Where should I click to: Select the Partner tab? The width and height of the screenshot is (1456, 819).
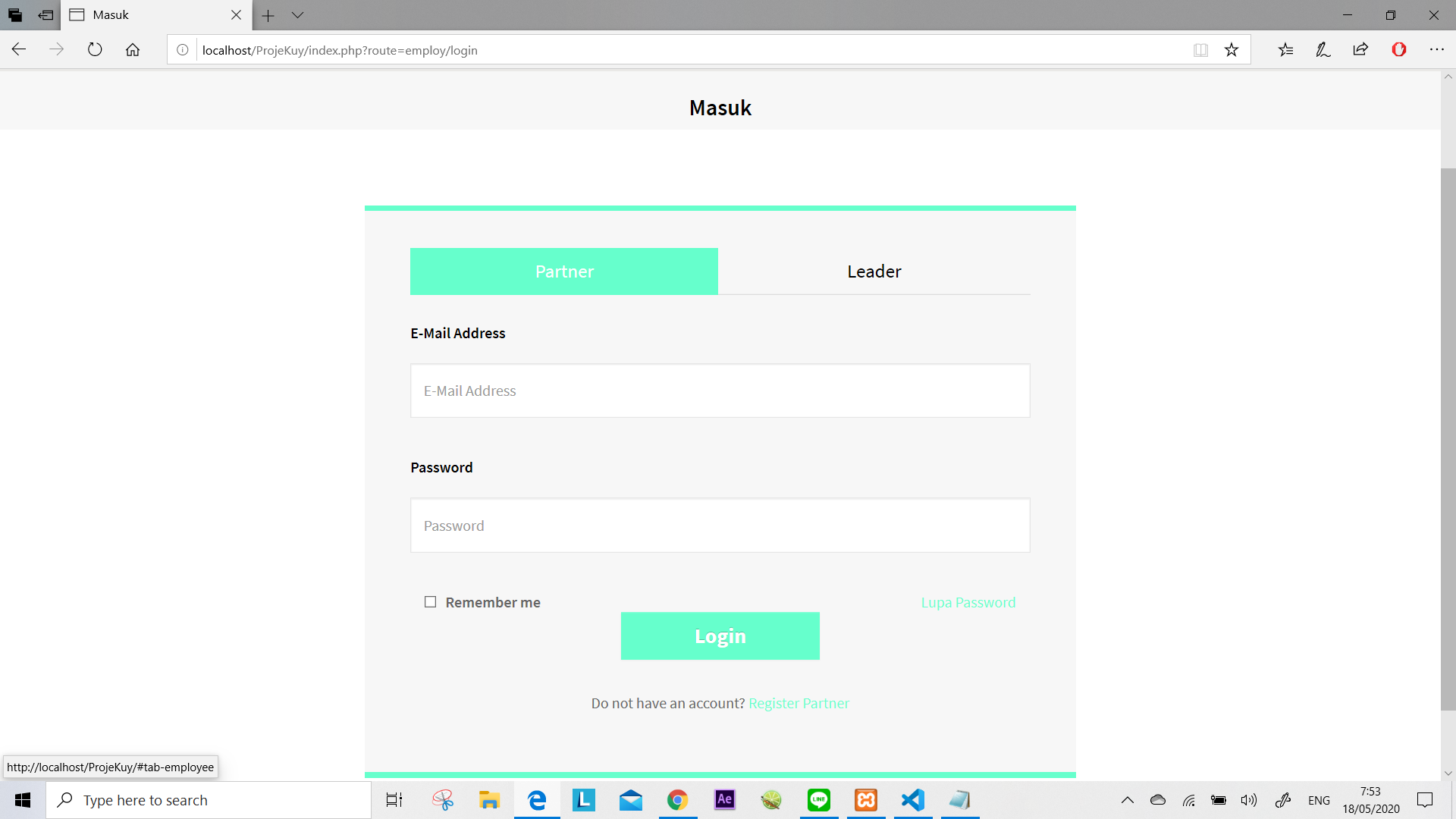pyautogui.click(x=564, y=271)
